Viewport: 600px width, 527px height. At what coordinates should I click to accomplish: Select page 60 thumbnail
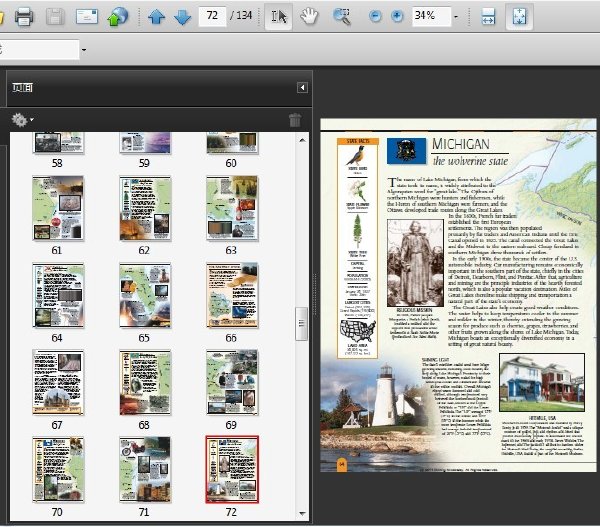coord(232,143)
